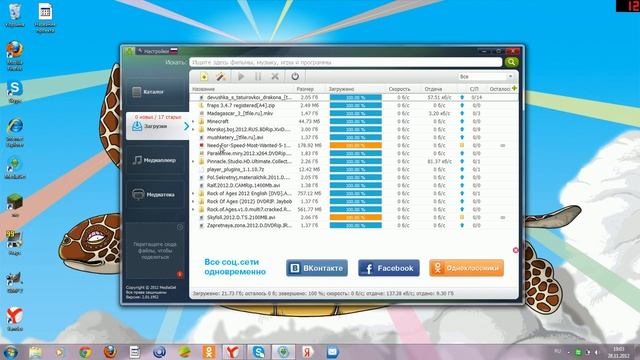Select the Ralf.2012 CAMRip avi row
640x360 pixels.
353,185
